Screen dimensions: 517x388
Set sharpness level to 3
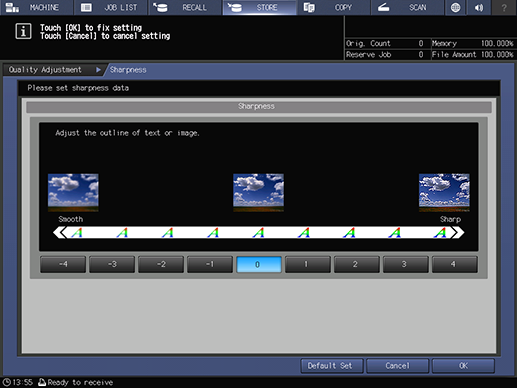pyautogui.click(x=406, y=264)
